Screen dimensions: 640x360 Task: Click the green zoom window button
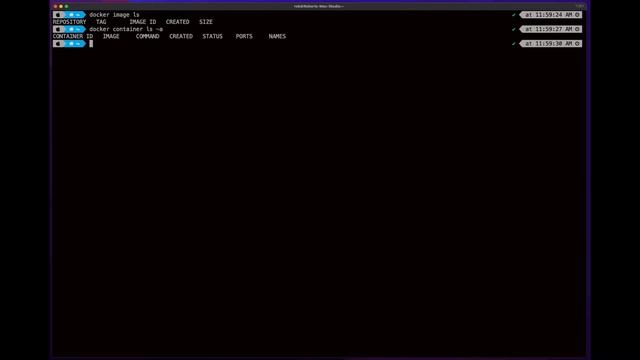tap(66, 7)
